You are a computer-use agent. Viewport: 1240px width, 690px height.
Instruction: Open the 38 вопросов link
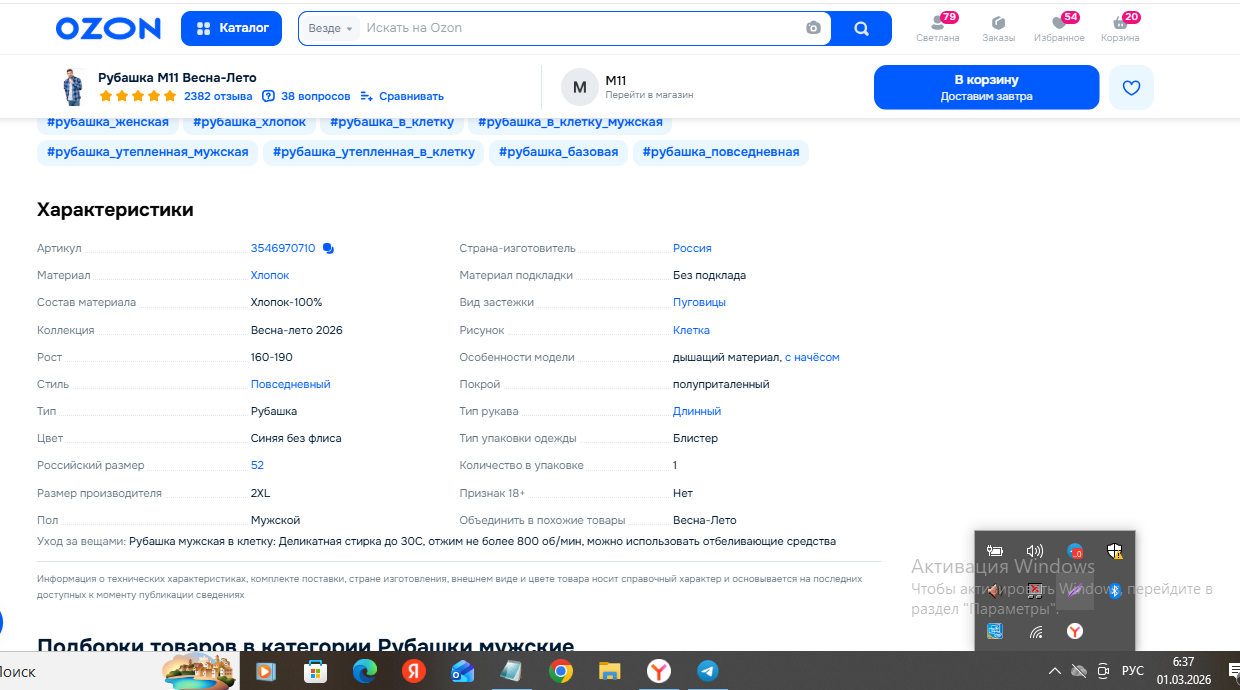306,96
